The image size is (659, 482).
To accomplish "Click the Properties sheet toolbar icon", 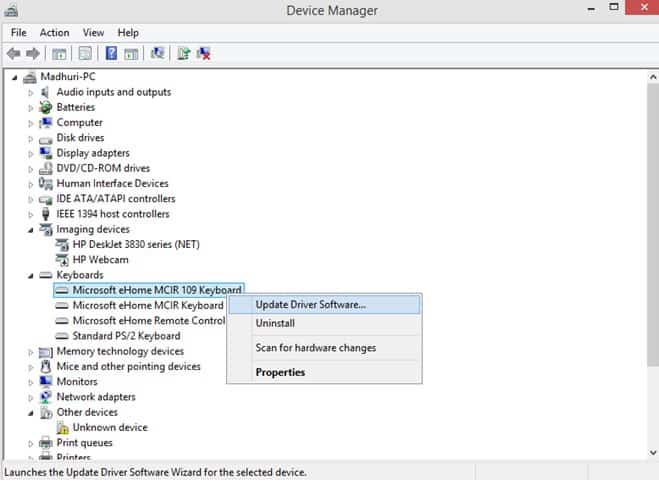I will tap(85, 53).
